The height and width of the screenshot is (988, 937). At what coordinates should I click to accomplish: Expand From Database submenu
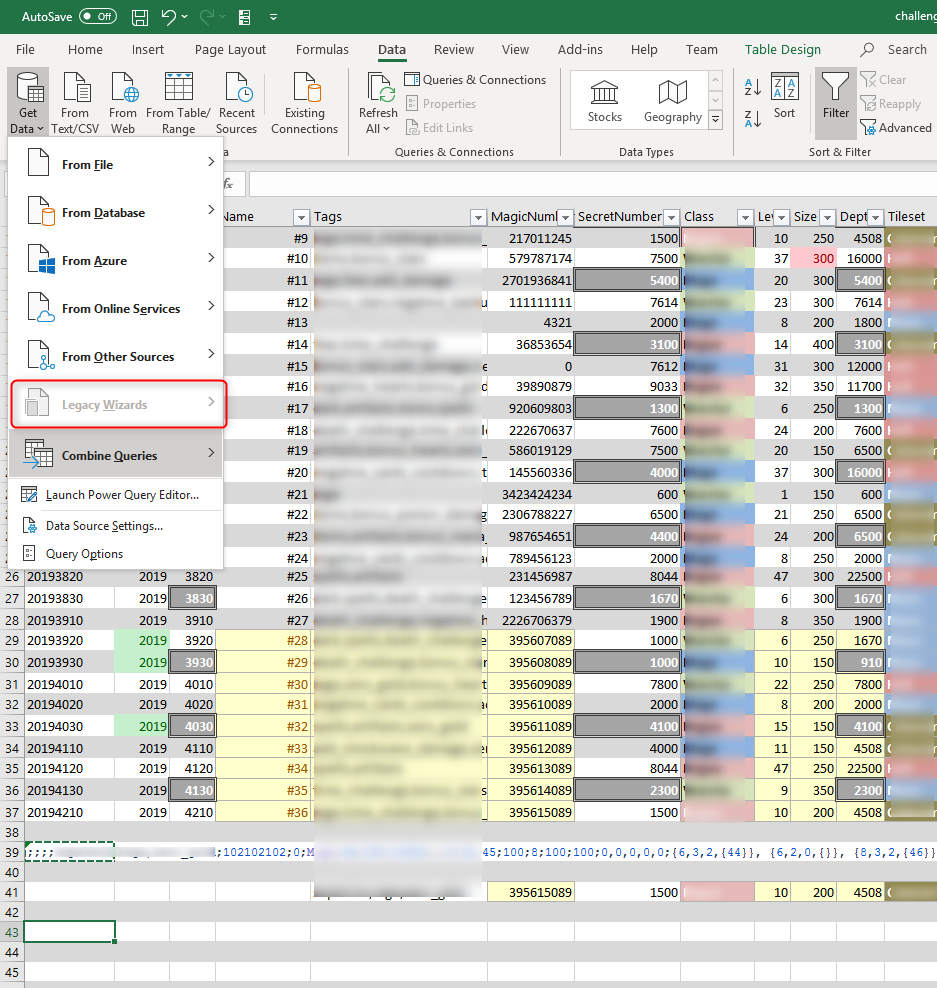coord(117,212)
